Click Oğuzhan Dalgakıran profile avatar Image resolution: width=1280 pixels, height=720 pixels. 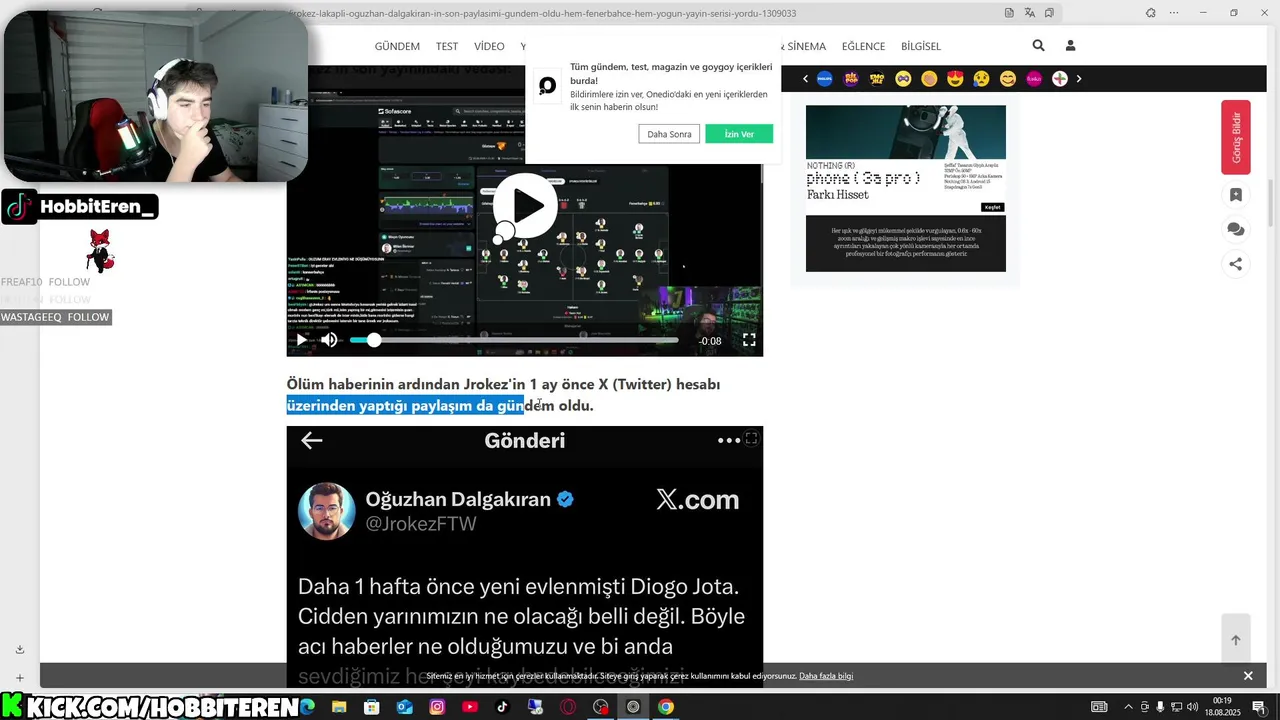[327, 511]
